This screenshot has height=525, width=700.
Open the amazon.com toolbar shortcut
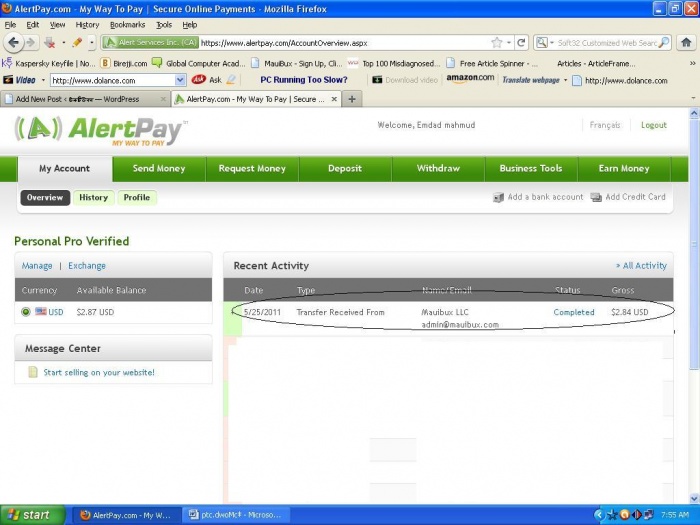tap(470, 79)
